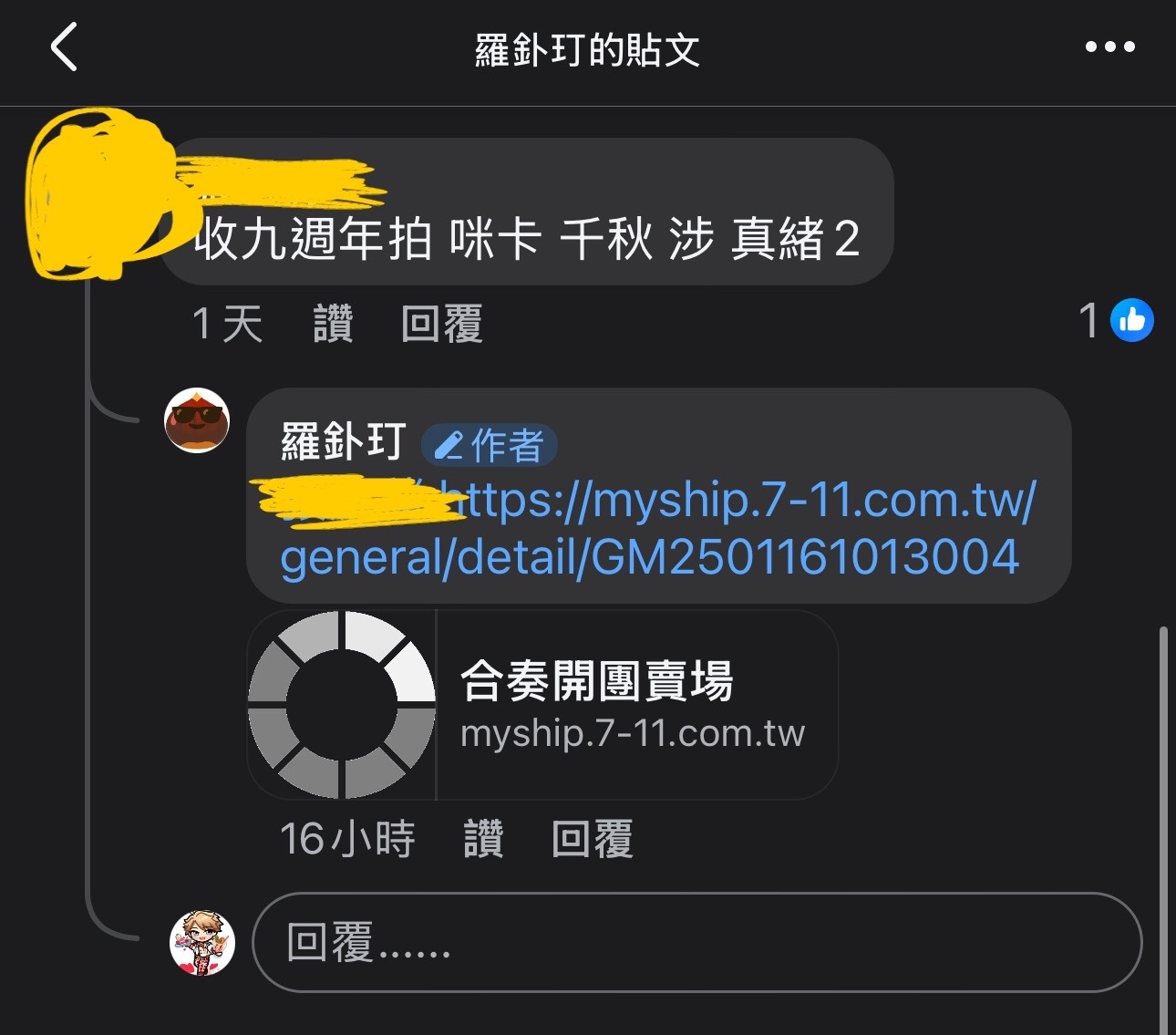Viewport: 1176px width, 1035px height.
Task: Open the 合奏開團賣場 link preview card
Action: (542, 705)
